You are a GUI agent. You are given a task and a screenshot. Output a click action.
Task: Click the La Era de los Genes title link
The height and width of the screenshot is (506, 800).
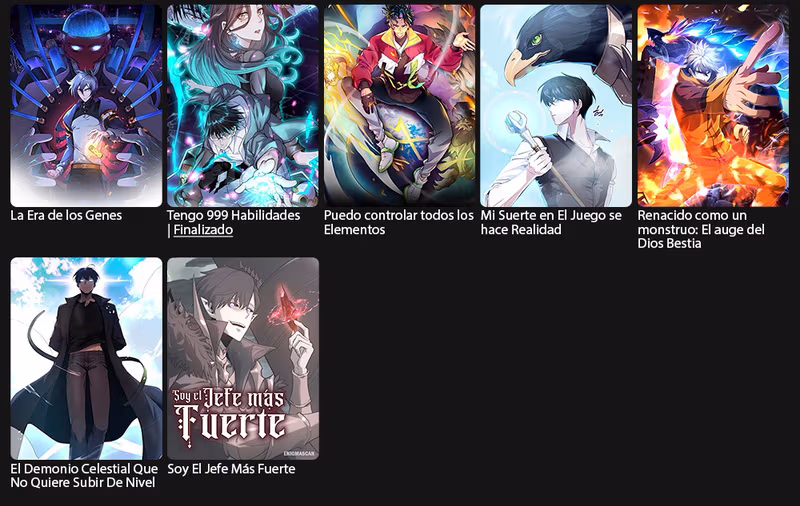pyautogui.click(x=66, y=215)
